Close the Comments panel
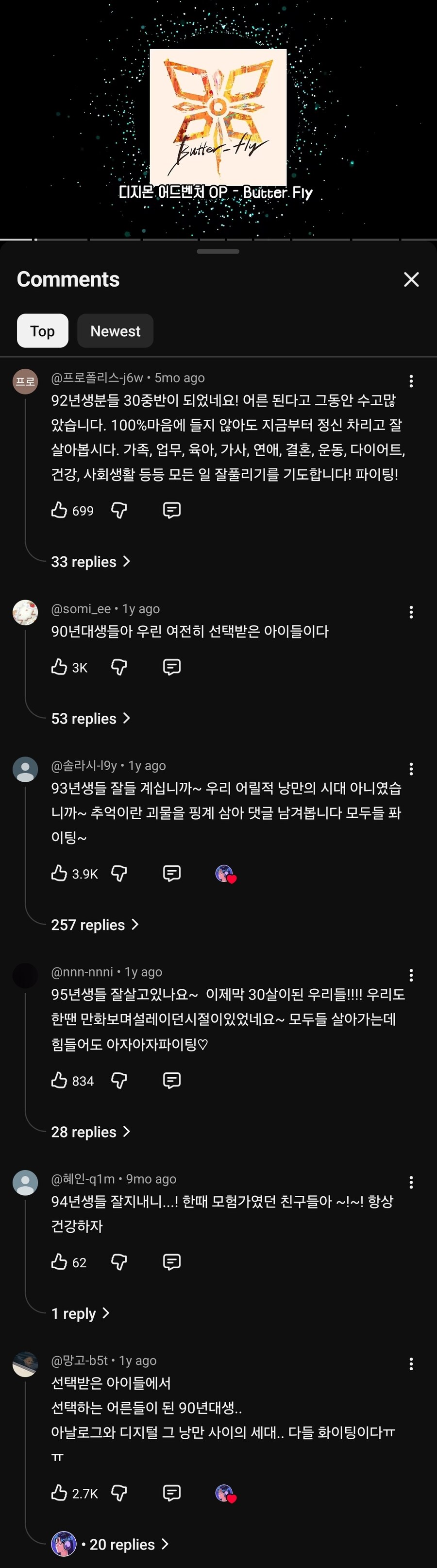Viewport: 437px width, 1568px height. click(411, 279)
